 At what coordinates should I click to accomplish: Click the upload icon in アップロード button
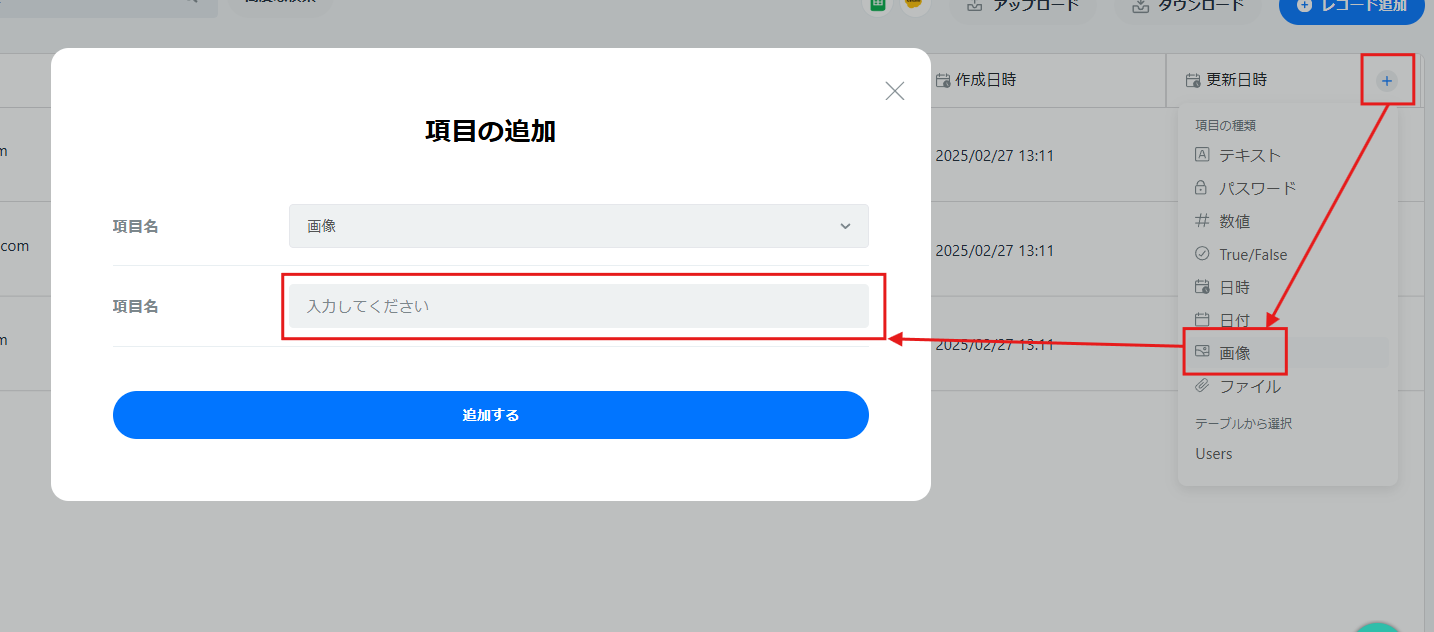click(974, 6)
